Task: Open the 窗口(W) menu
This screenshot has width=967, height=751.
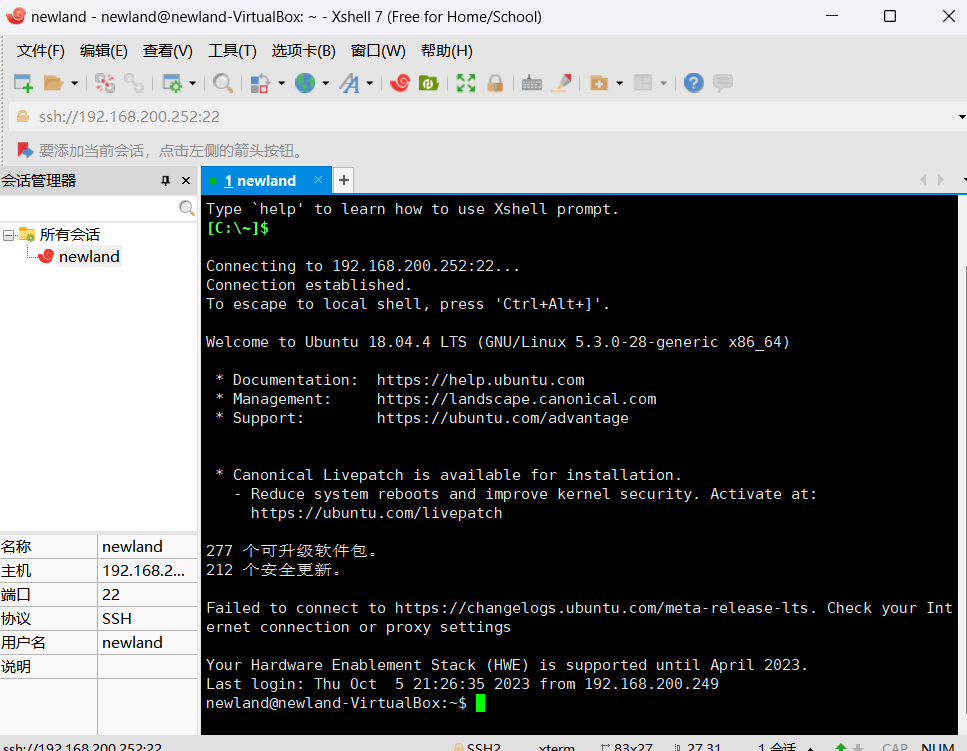Action: coord(378,51)
